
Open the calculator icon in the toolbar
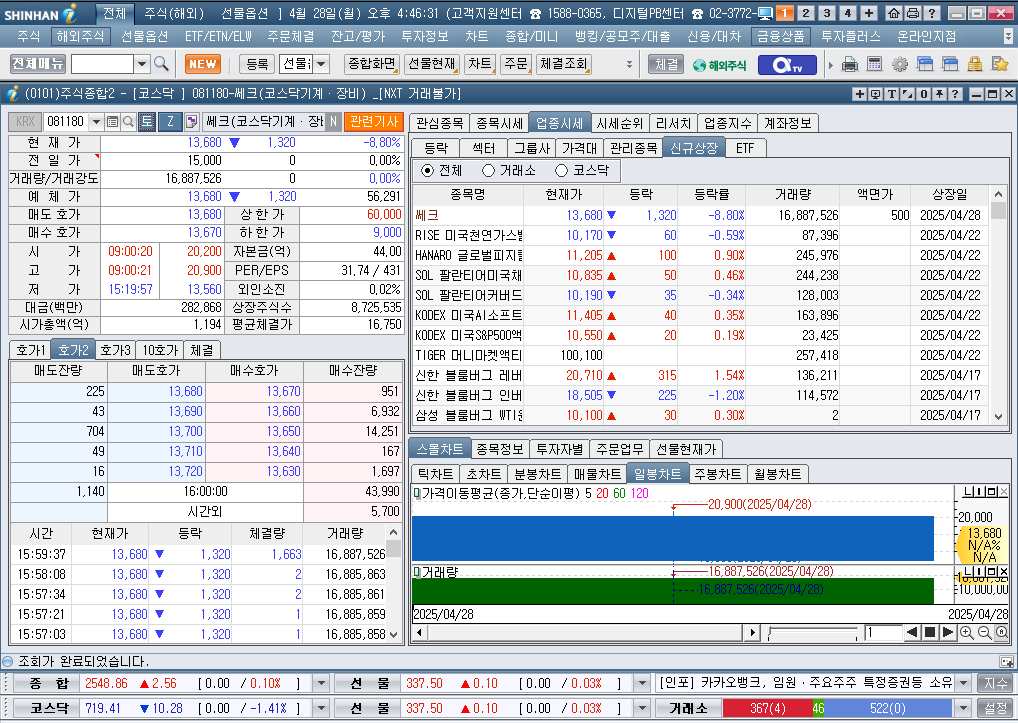875,64
